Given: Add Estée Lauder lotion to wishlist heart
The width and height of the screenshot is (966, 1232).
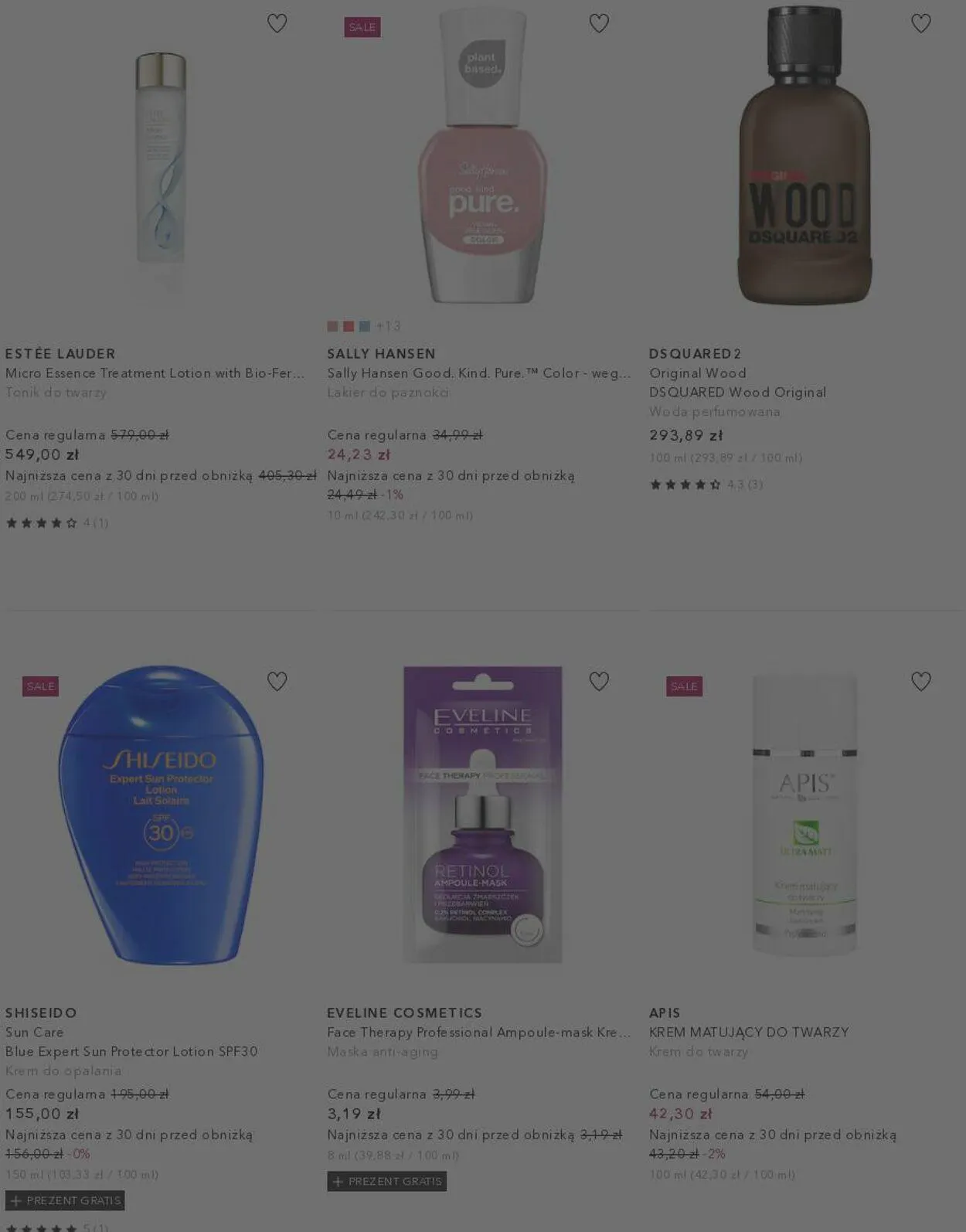Looking at the screenshot, I should [277, 23].
